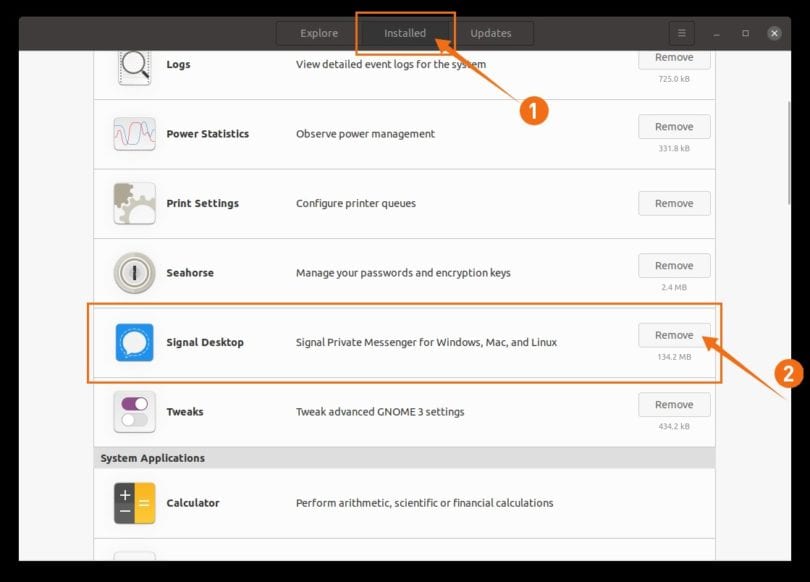The image size is (810, 582).
Task: Open the hamburger menu
Action: click(681, 32)
